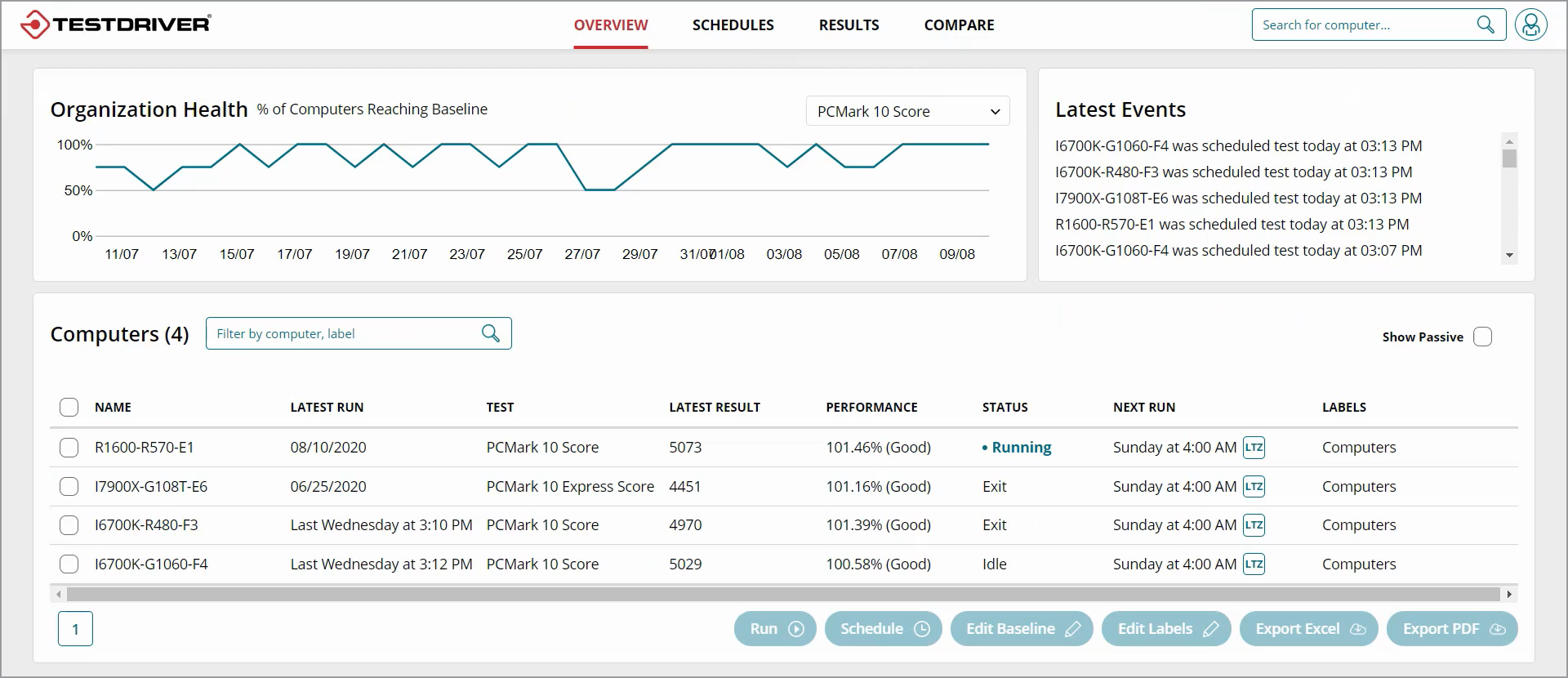Click the 08/10/2020 latest run cell
The height and width of the screenshot is (678, 1568).
click(328, 447)
